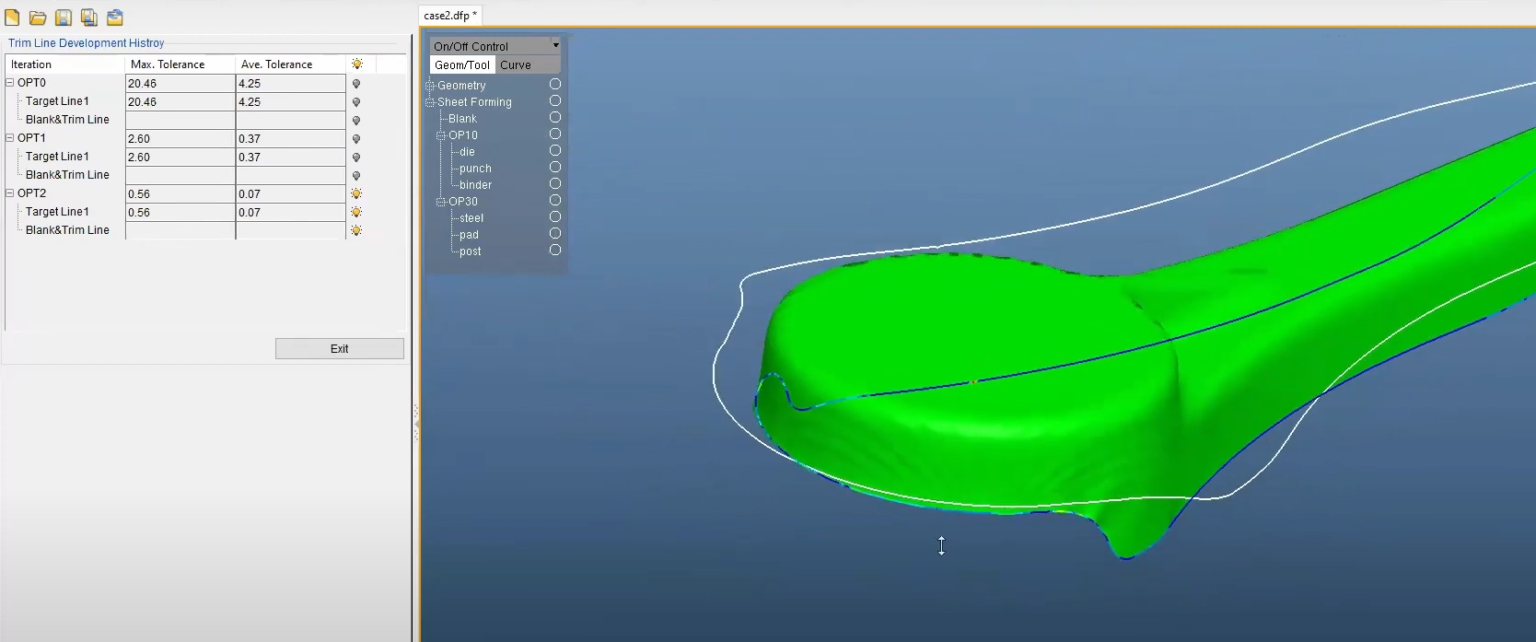This screenshot has width=1536, height=642.
Task: Save the current project via the save icon
Action: click(x=63, y=16)
